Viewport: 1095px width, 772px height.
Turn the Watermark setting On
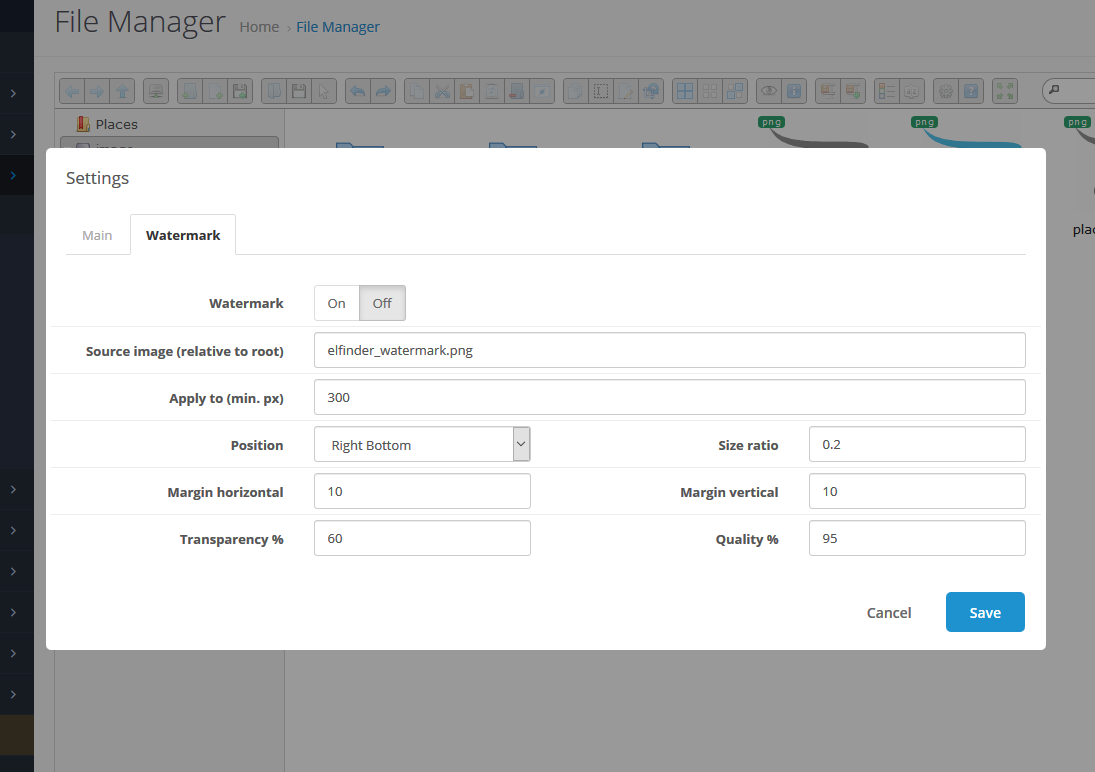337,303
